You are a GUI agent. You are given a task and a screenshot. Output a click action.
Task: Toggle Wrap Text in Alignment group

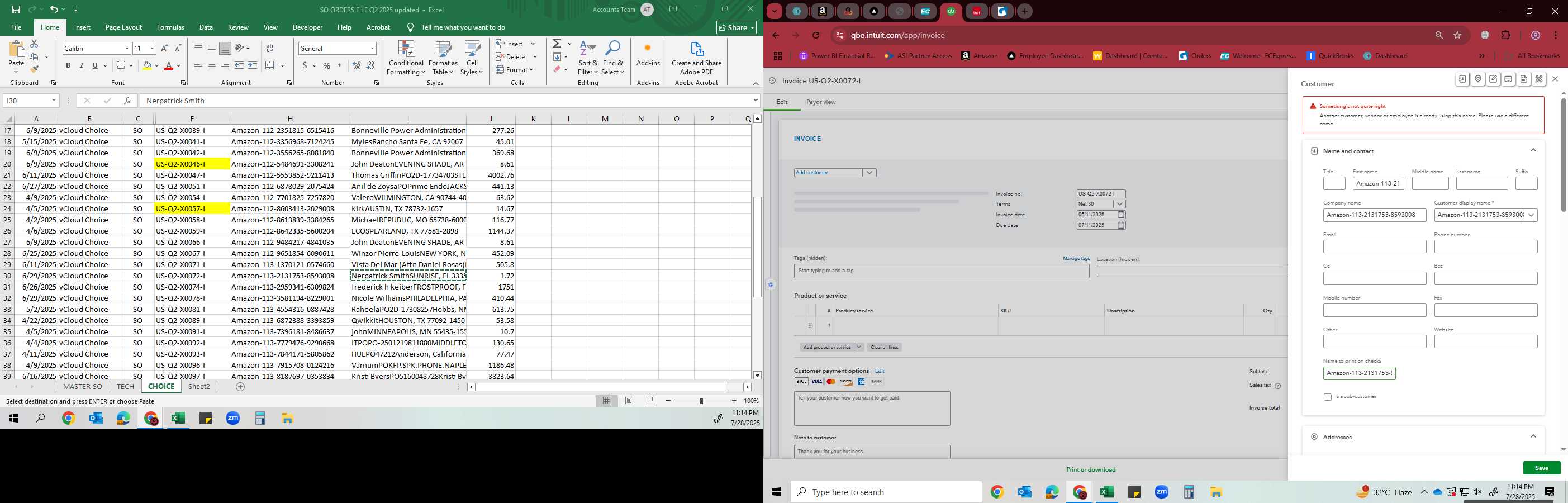pos(270,48)
